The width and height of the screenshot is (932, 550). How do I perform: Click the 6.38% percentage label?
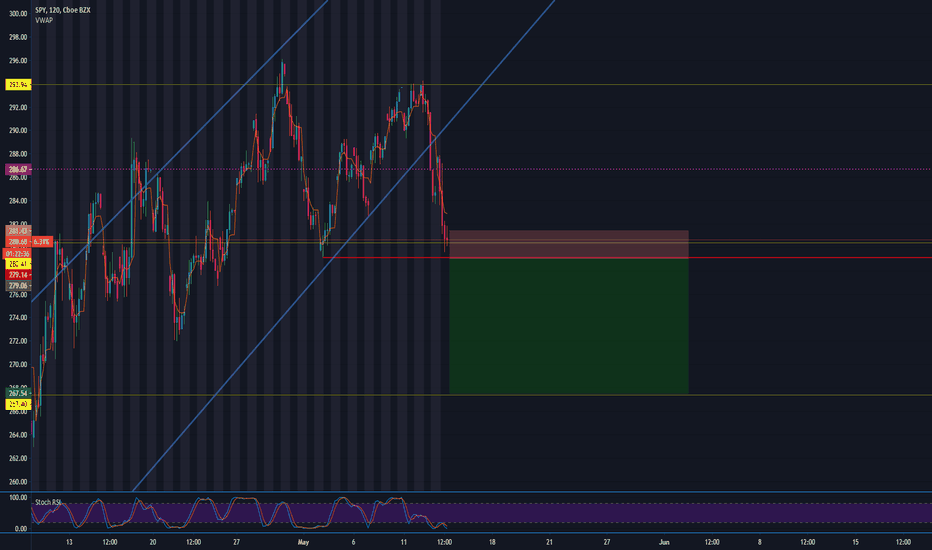(x=42, y=242)
